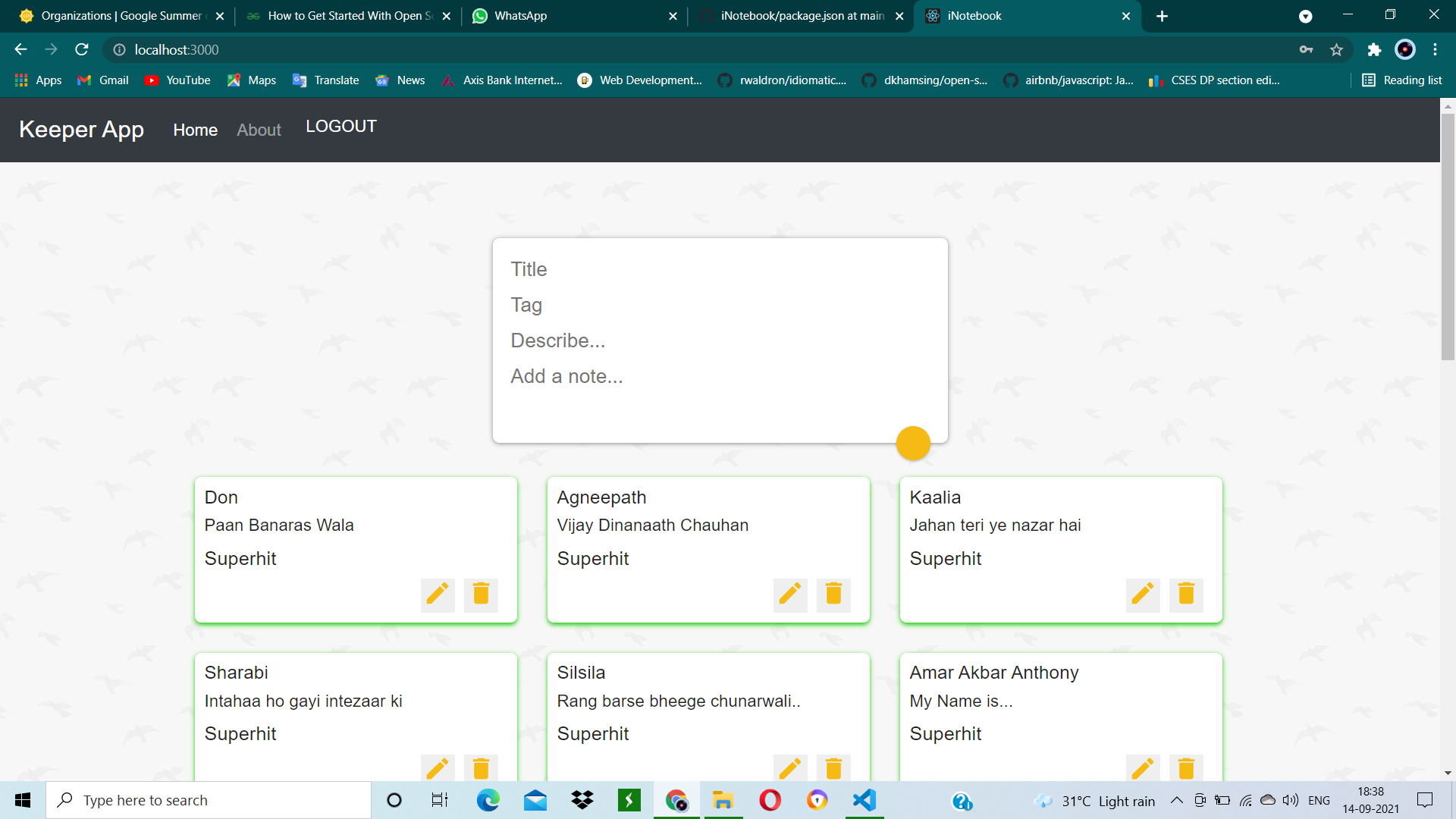Delete the Agneepath note
The width and height of the screenshot is (1456, 819).
click(833, 594)
